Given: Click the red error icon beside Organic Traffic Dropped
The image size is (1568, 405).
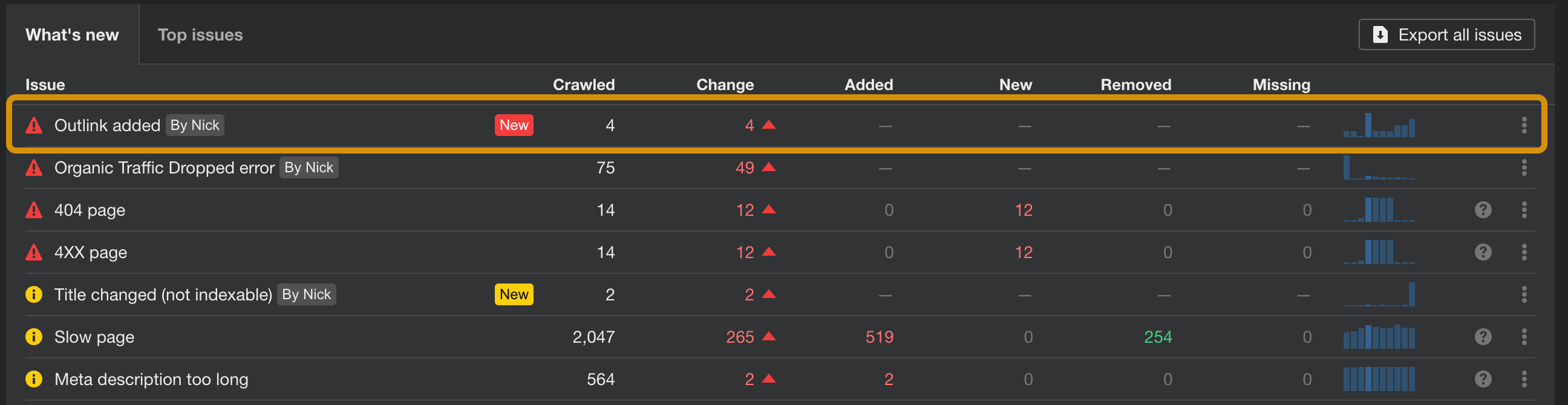Looking at the screenshot, I should (34, 168).
